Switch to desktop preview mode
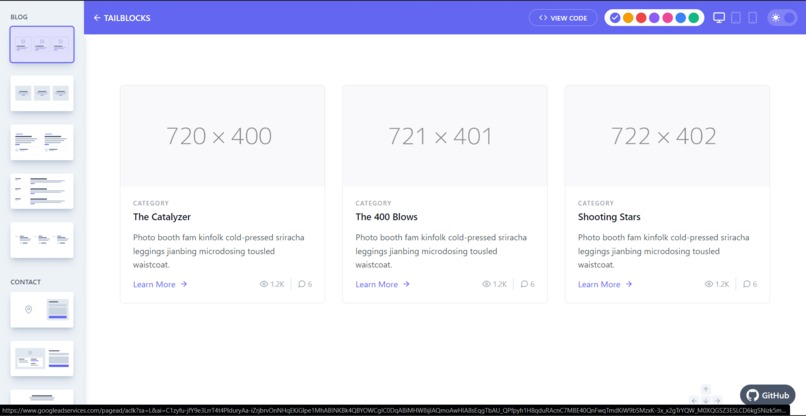The height and width of the screenshot is (416, 806). [x=719, y=17]
